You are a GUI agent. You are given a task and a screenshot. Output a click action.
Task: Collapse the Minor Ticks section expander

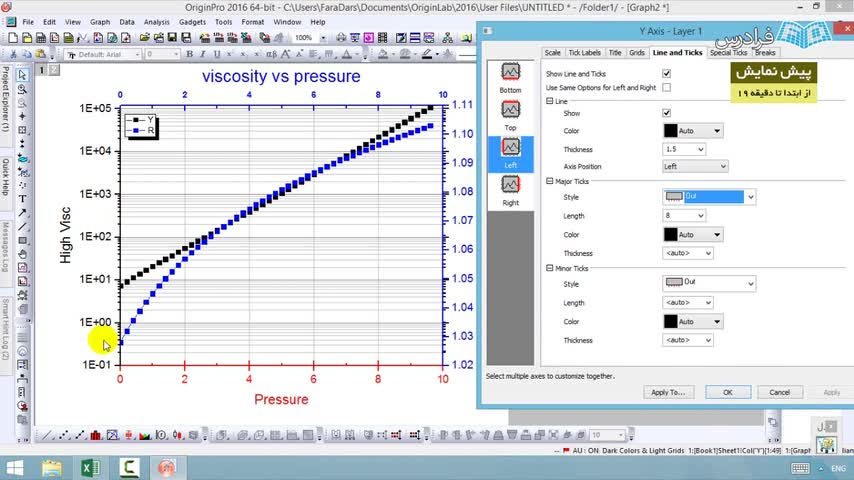(550, 268)
